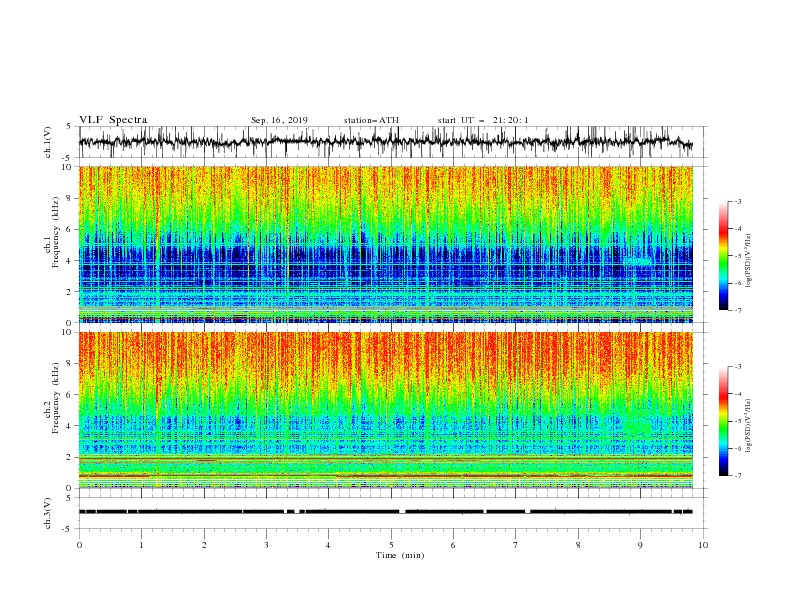
Task: Click the time axis tick label "7"
Action: (x=516, y=545)
